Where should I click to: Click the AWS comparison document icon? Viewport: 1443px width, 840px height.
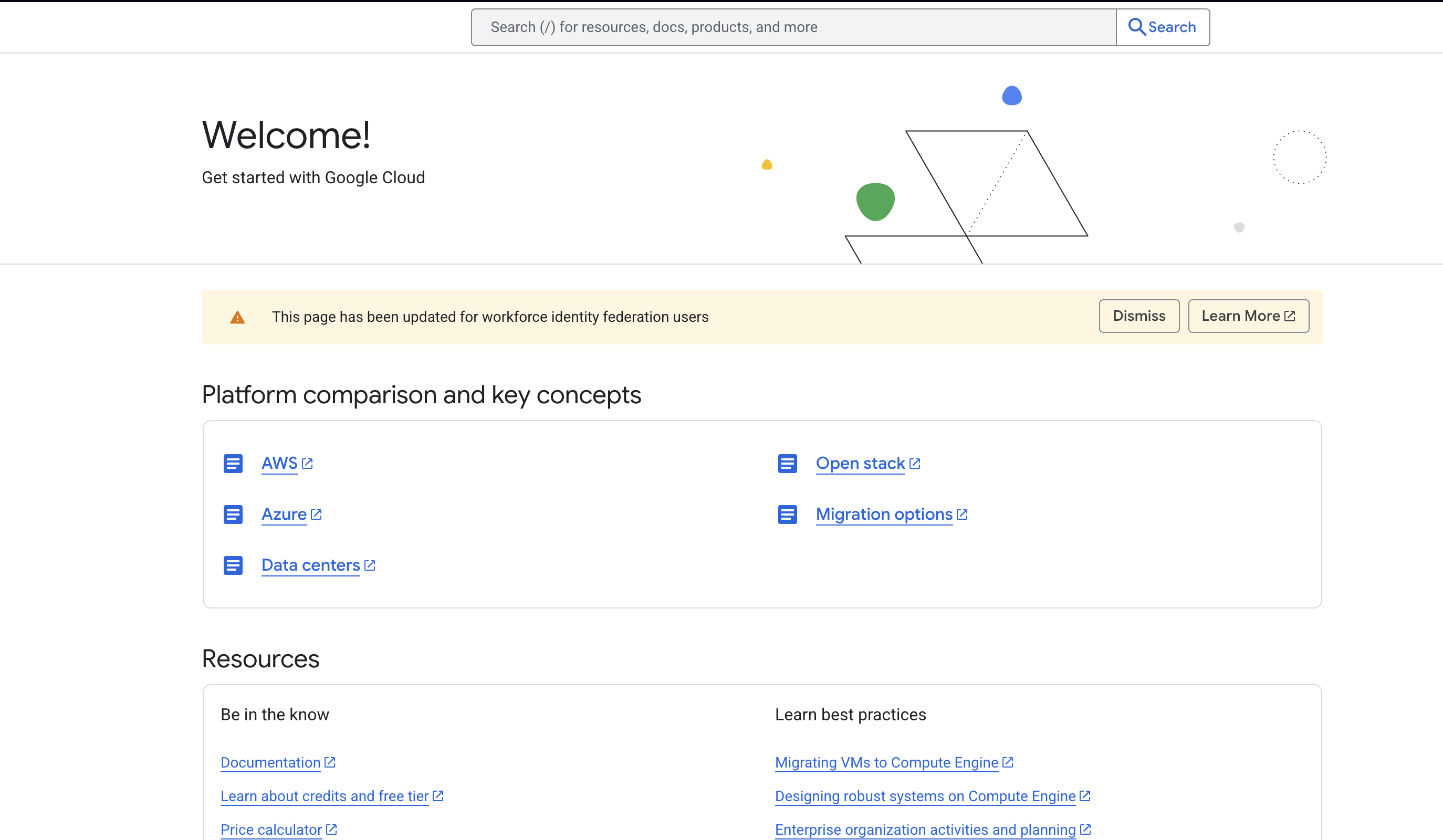point(233,463)
